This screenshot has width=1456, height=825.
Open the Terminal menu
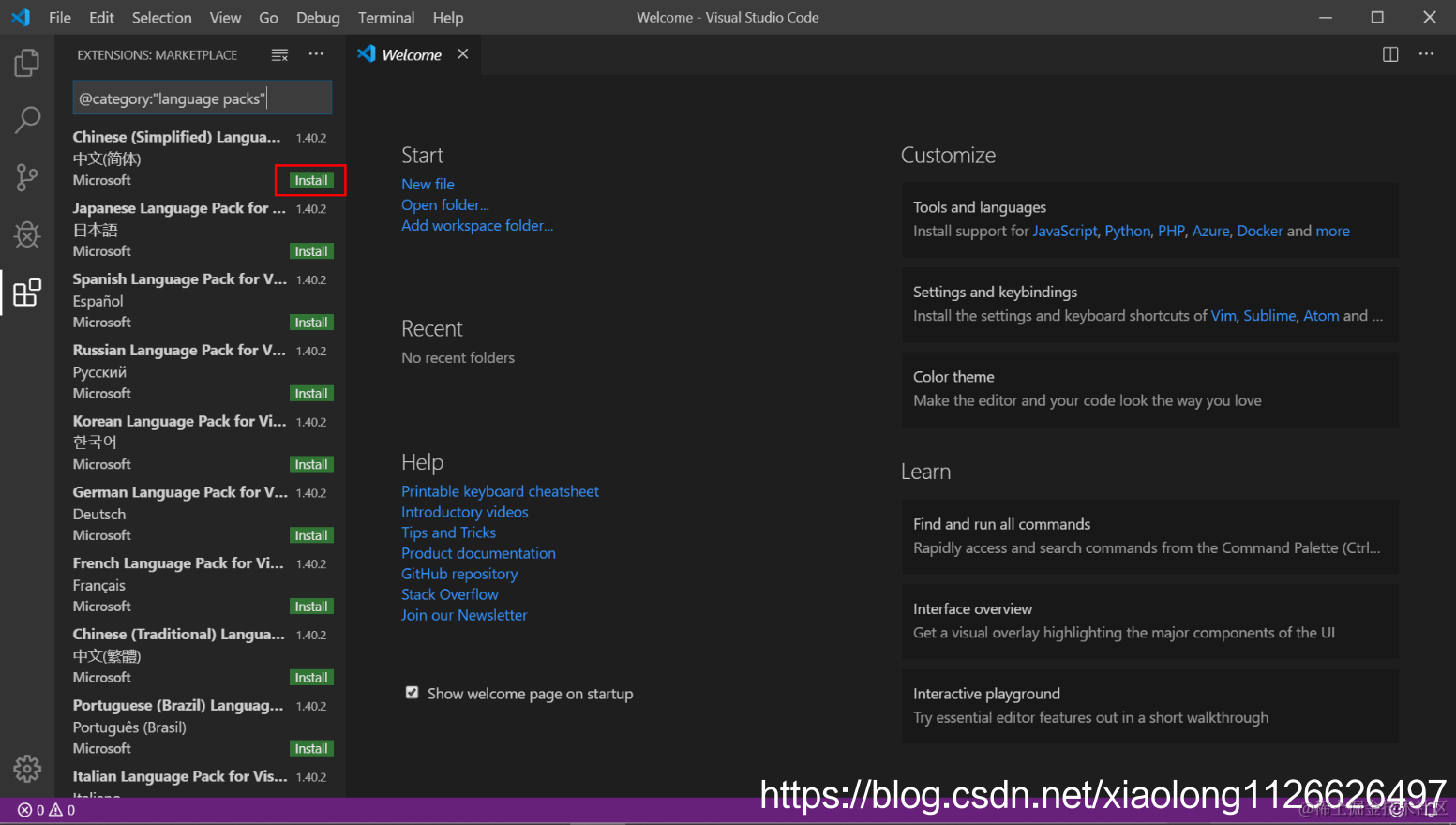[386, 17]
